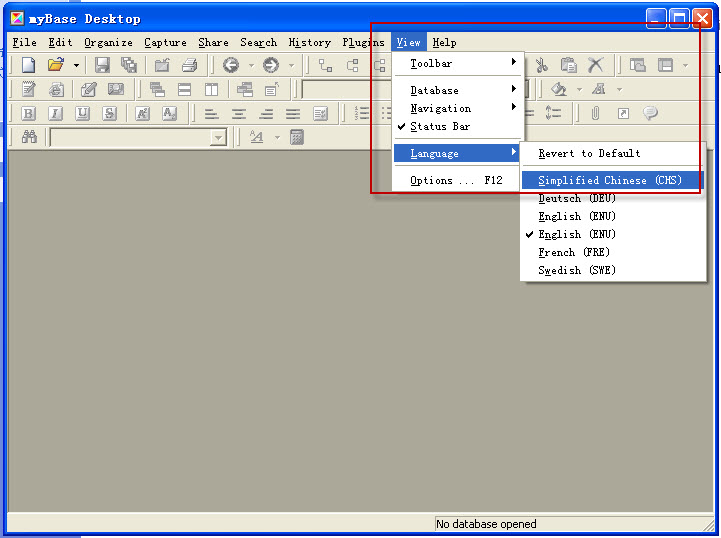
Task: Click the 'No database opened' status text
Action: pyautogui.click(x=486, y=524)
